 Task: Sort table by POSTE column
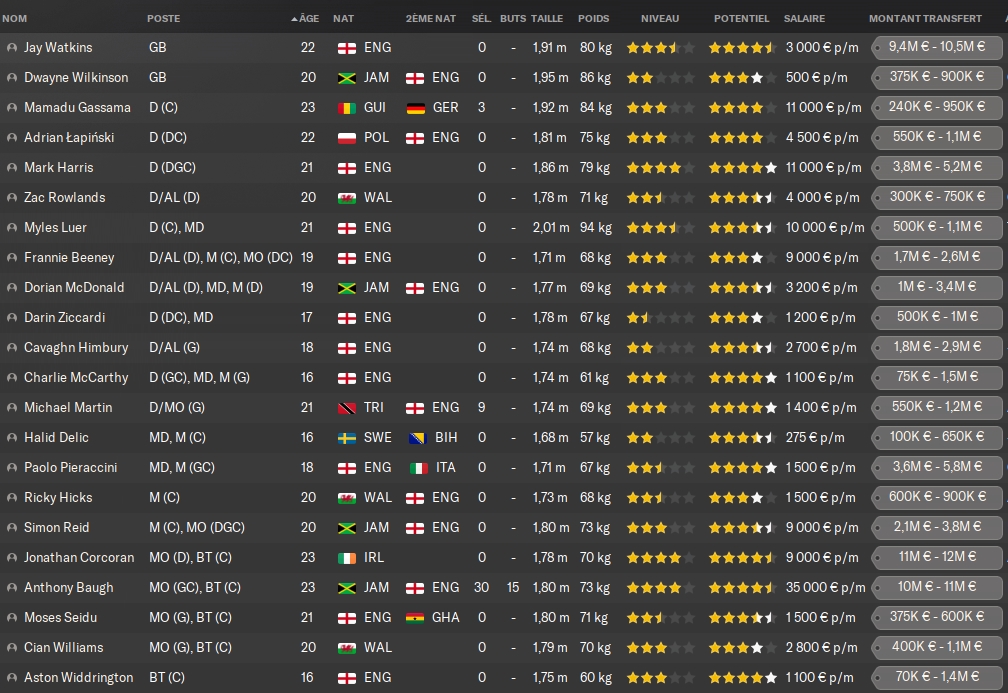[x=163, y=19]
